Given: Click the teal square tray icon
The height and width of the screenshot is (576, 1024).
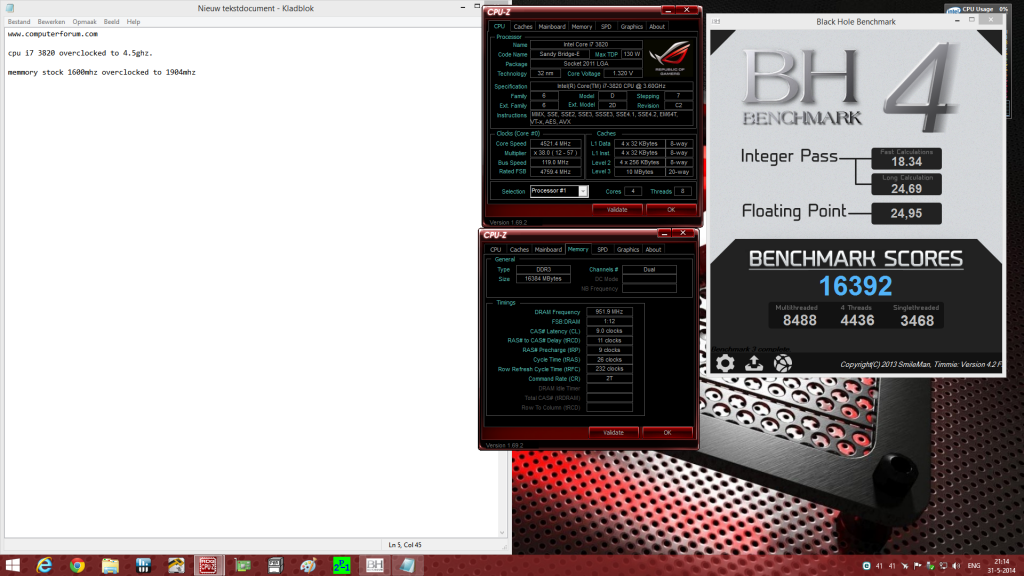Looking at the screenshot, I should 867,566.
